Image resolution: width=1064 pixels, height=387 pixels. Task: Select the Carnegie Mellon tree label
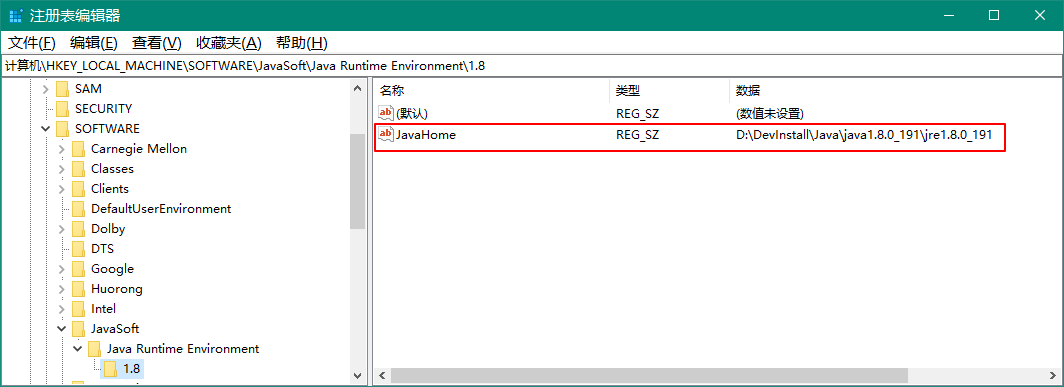pyautogui.click(x=139, y=149)
